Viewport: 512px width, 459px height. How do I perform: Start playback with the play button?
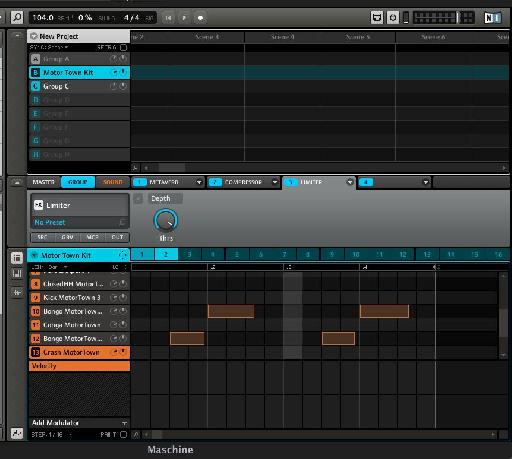(184, 18)
